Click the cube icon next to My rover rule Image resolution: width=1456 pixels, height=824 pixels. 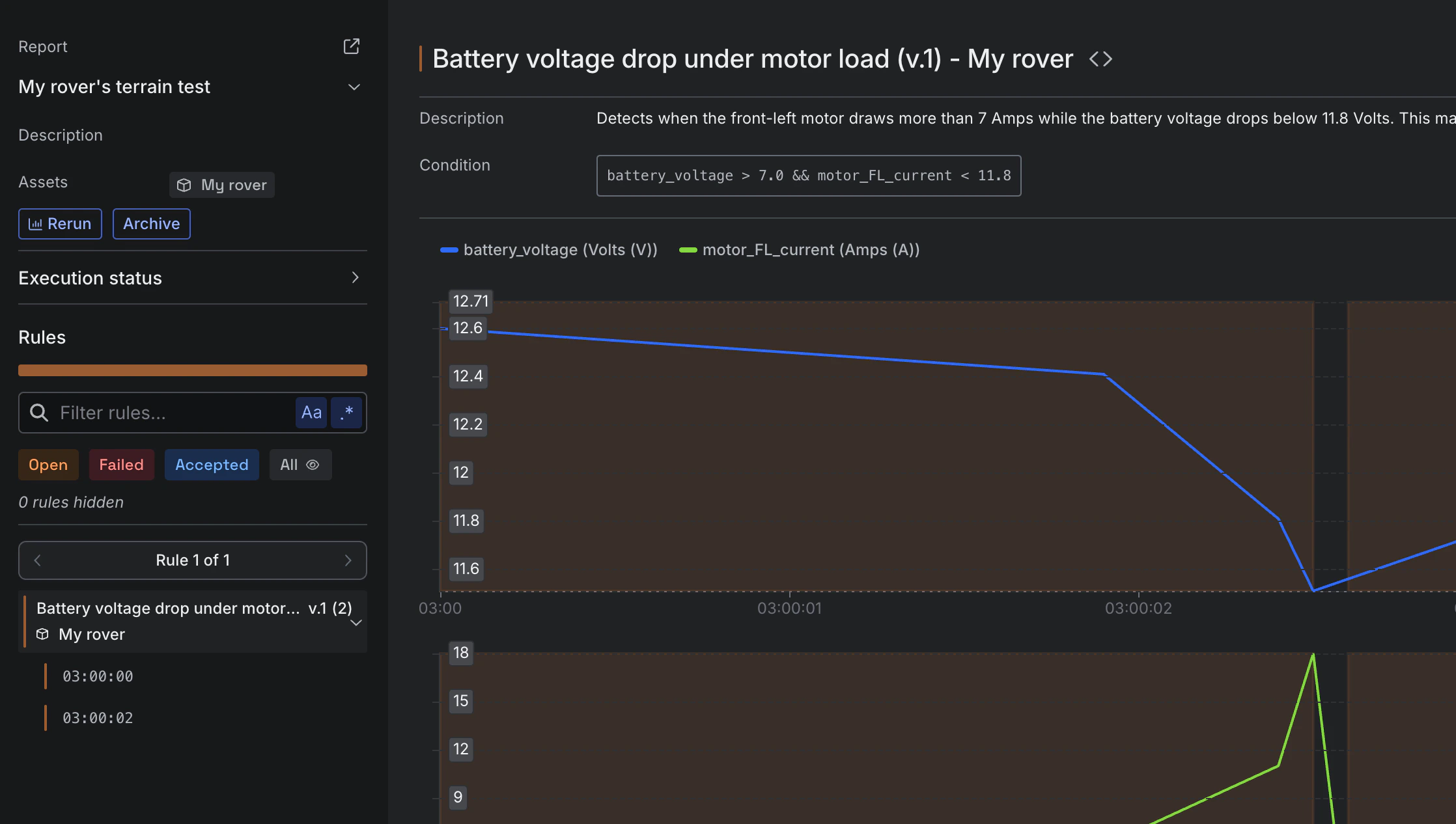pos(43,634)
